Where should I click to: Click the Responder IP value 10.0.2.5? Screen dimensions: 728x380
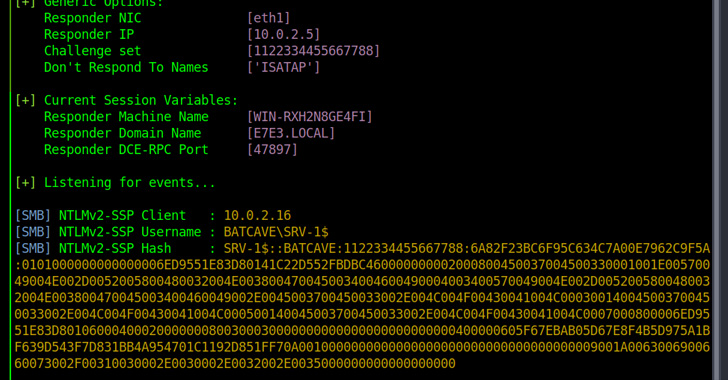pos(283,34)
